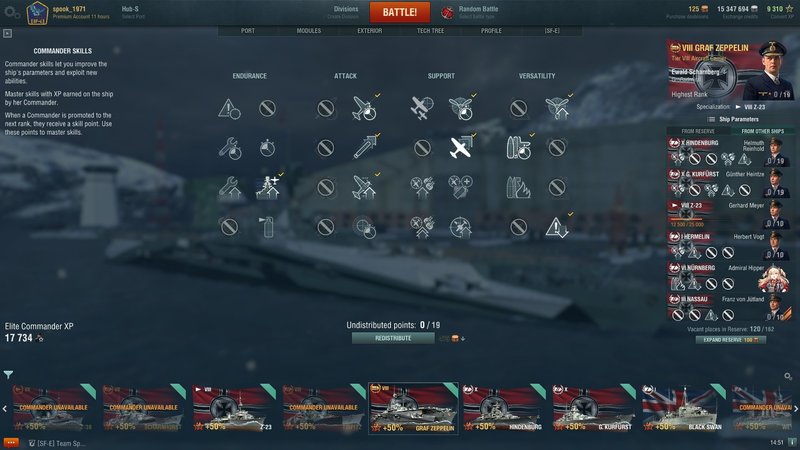Expand the Ship Parameters list
The image size is (800, 450).
coord(733,119)
